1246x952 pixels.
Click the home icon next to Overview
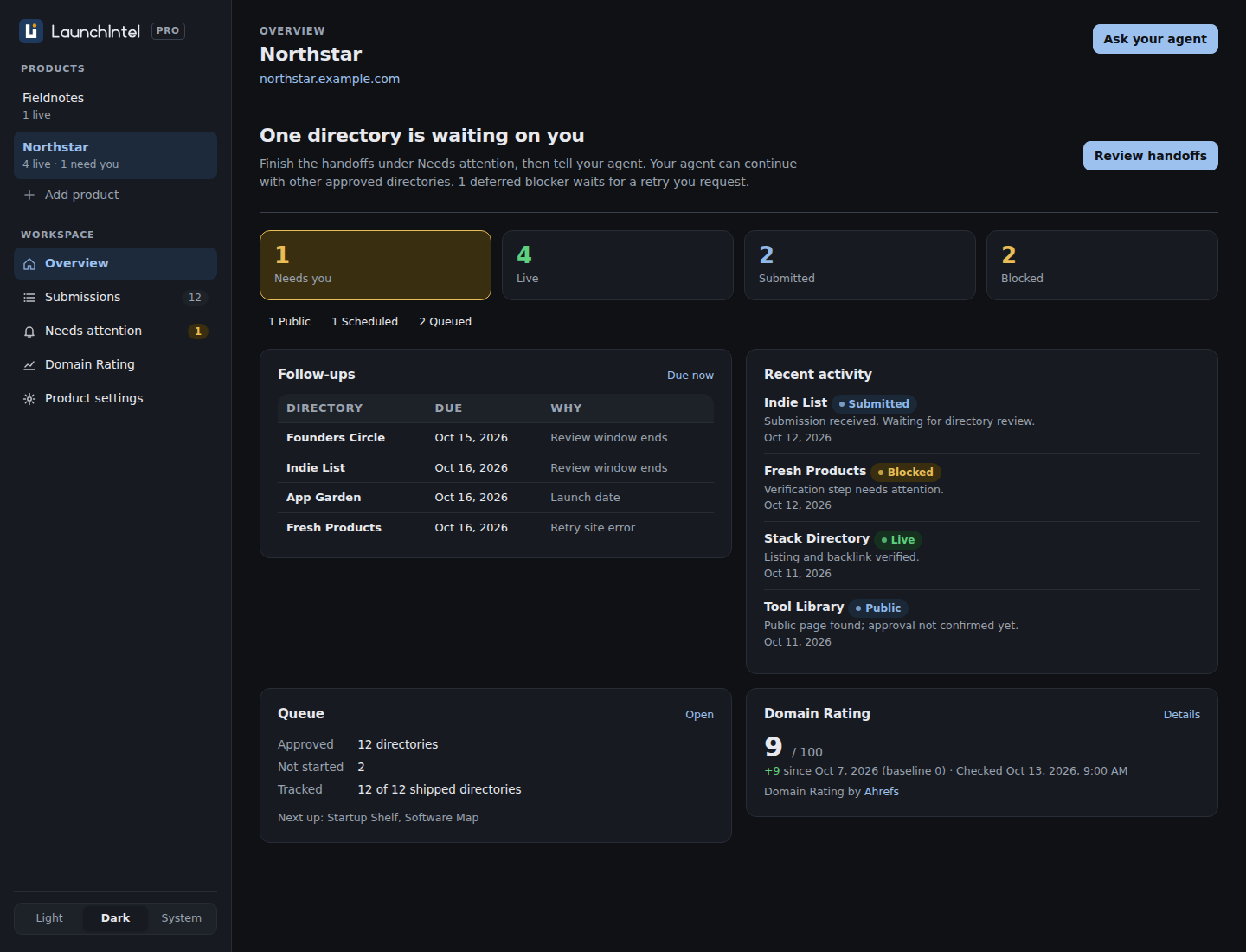pos(29,264)
